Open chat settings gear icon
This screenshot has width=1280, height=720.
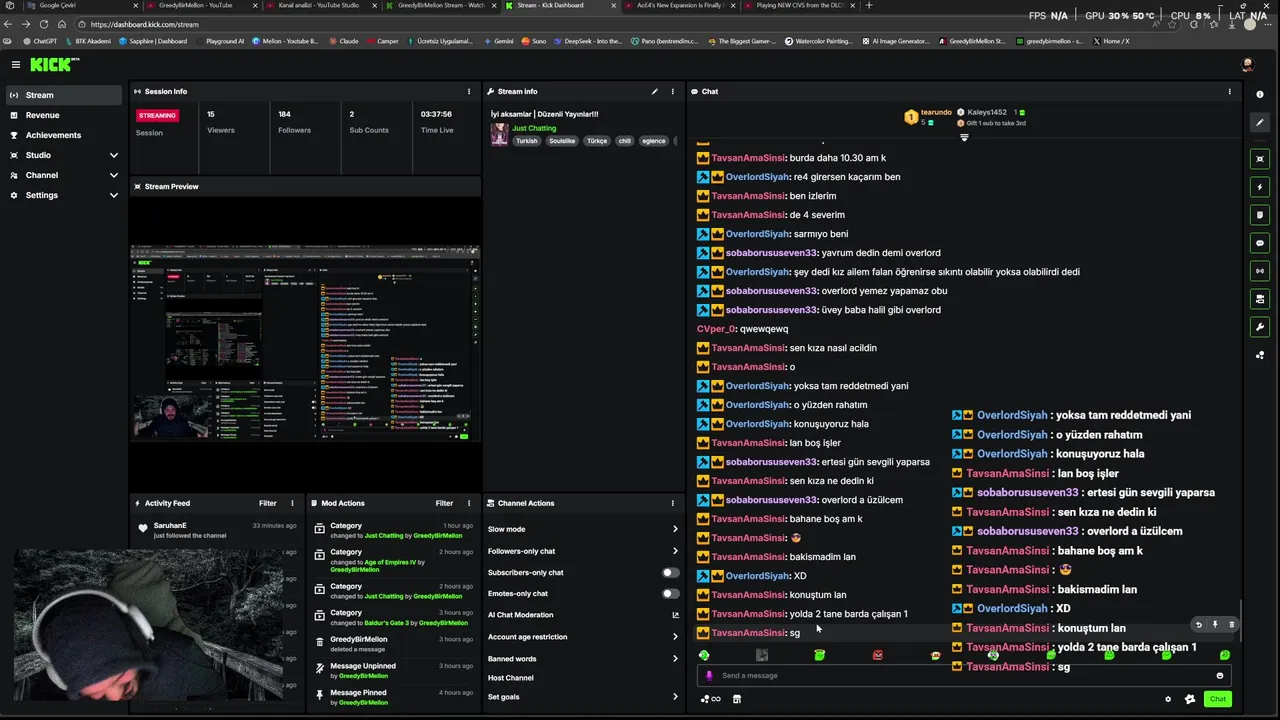1168,699
